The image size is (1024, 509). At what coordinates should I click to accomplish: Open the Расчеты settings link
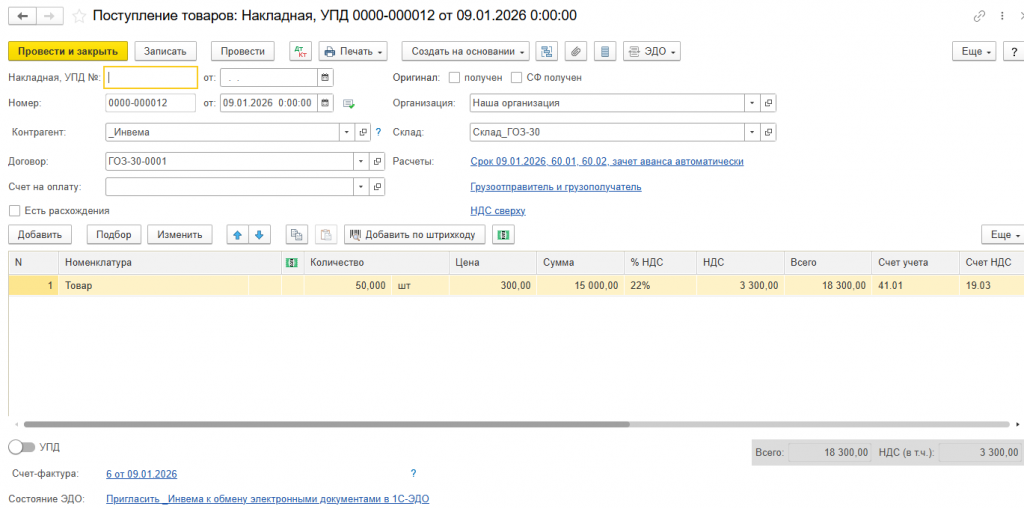607,161
